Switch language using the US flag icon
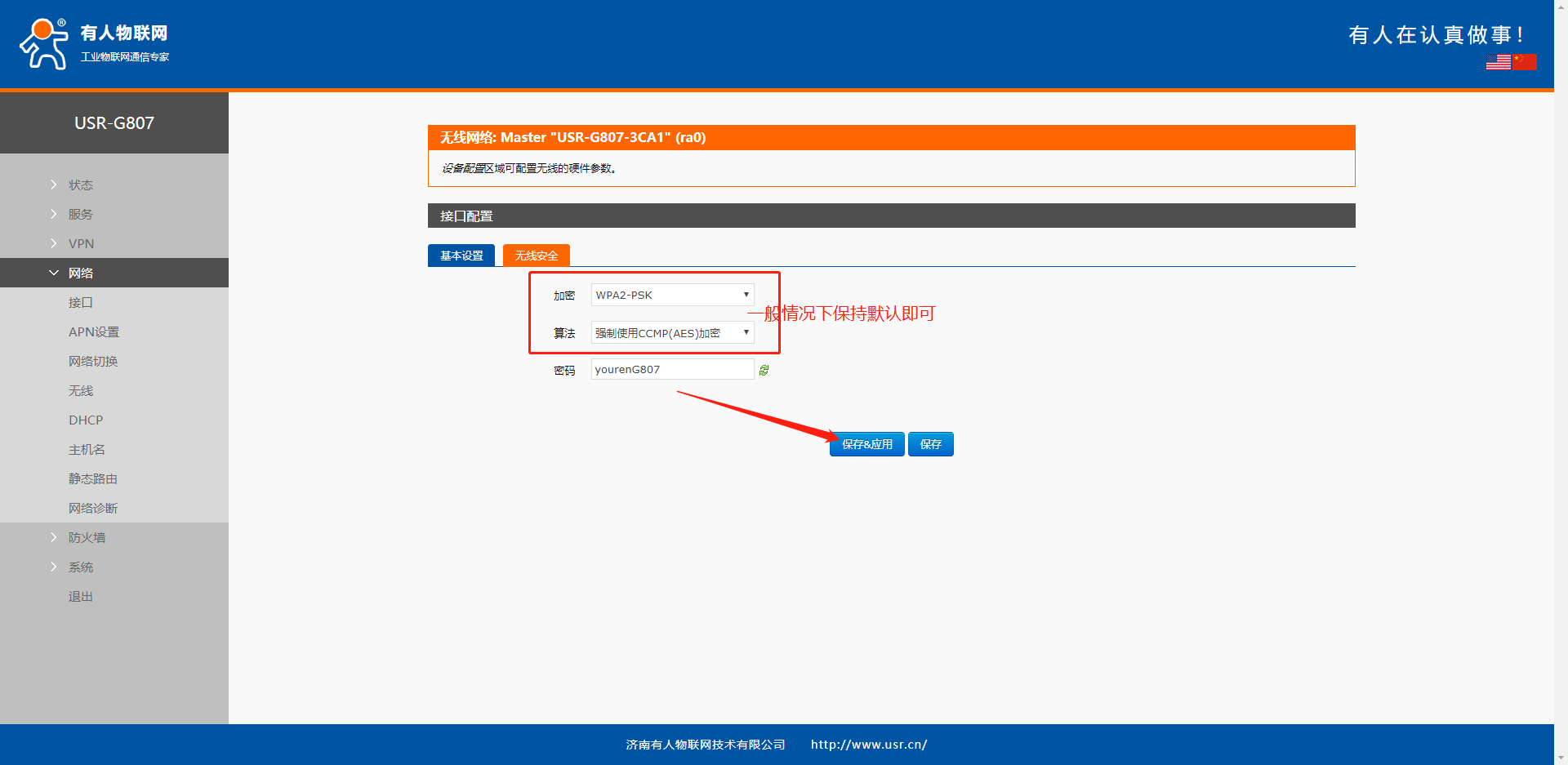 [1498, 62]
